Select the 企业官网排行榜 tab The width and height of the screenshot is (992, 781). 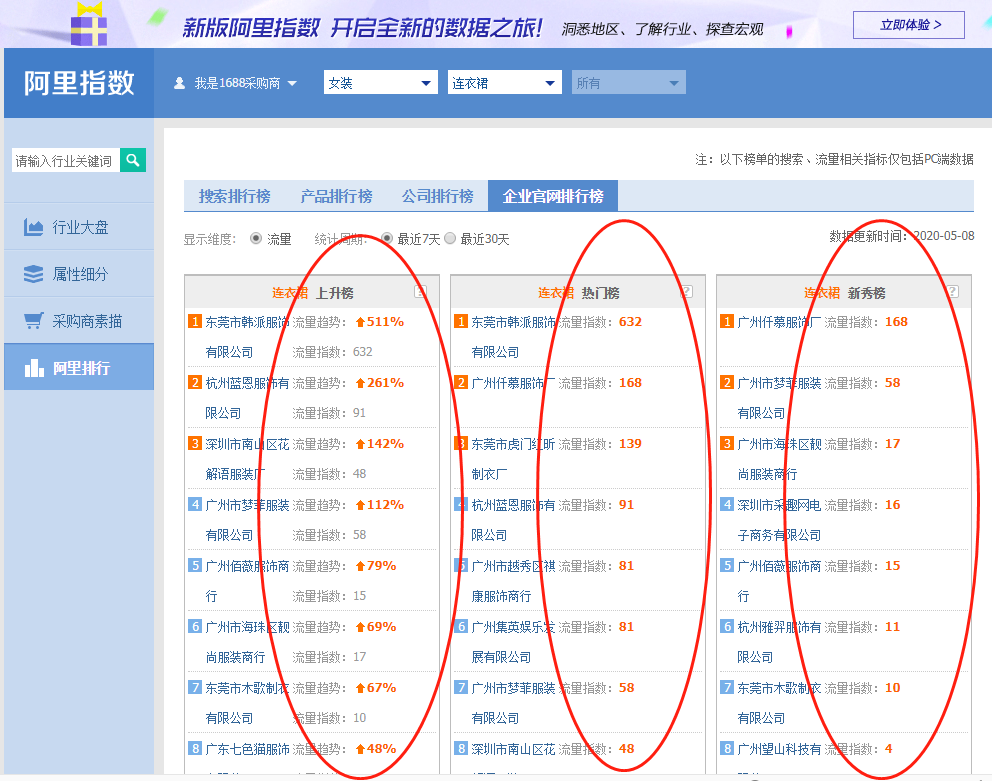tap(553, 196)
